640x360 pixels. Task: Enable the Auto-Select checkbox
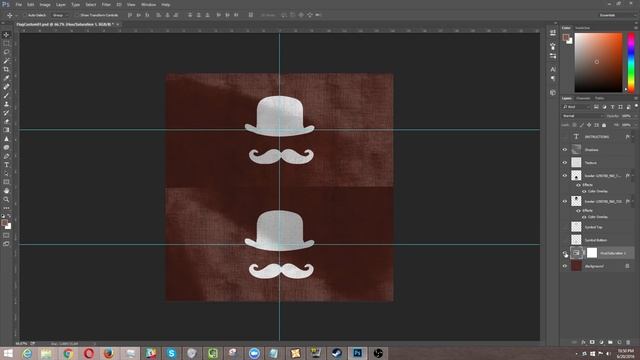[24, 15]
